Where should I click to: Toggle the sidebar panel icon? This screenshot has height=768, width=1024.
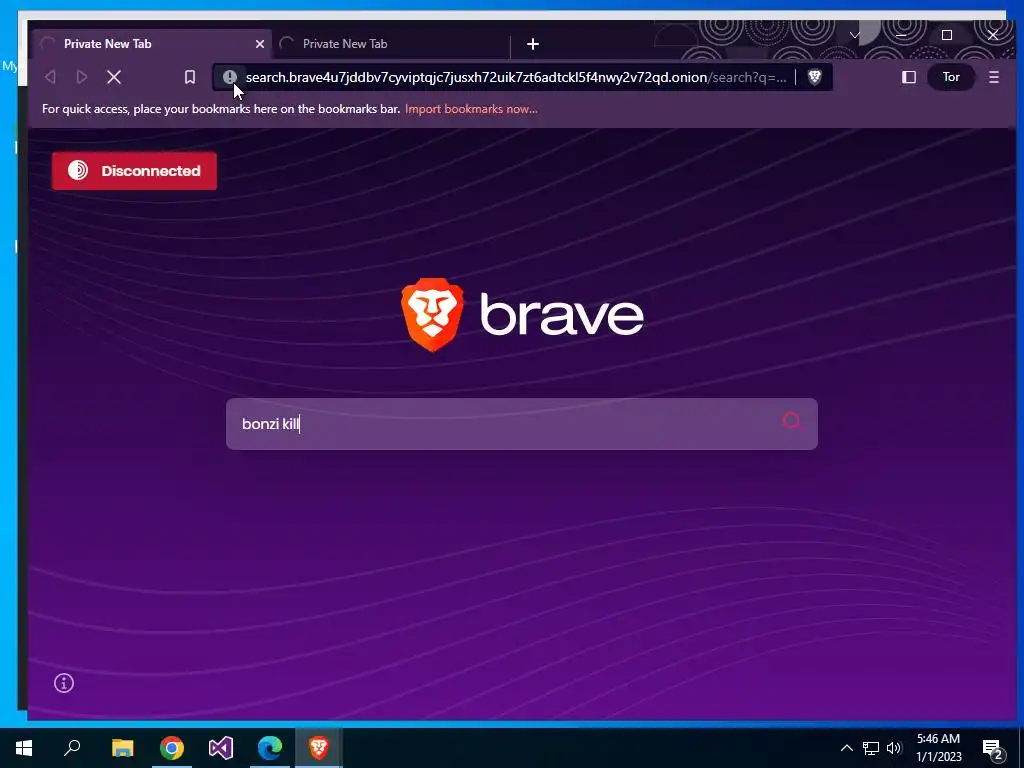click(908, 77)
